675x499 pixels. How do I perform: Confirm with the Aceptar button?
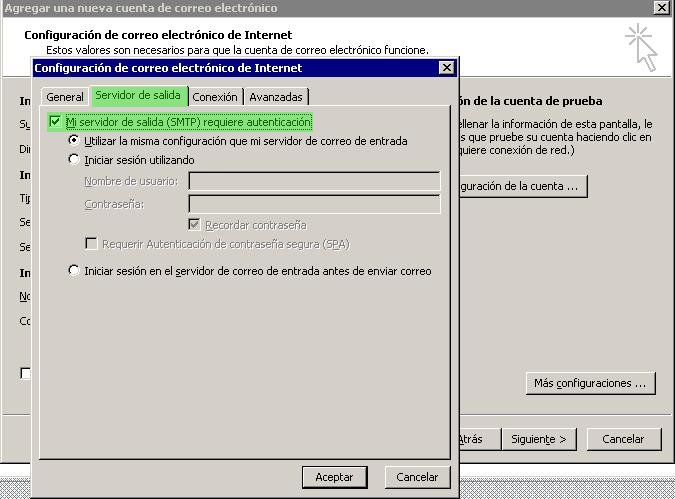click(334, 477)
